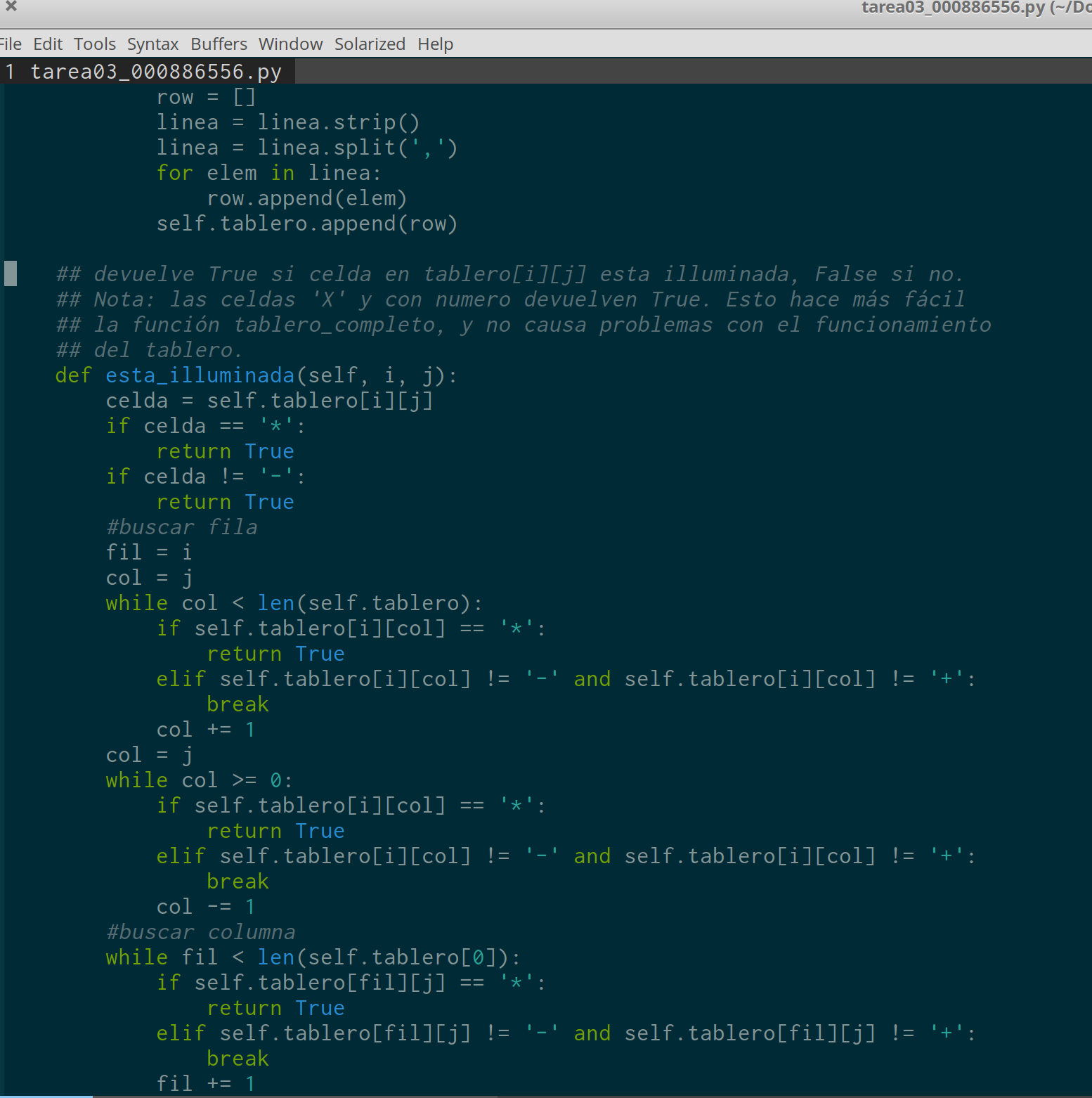1092x1098 pixels.
Task: Open the Solarized theme menu
Action: coord(369,44)
